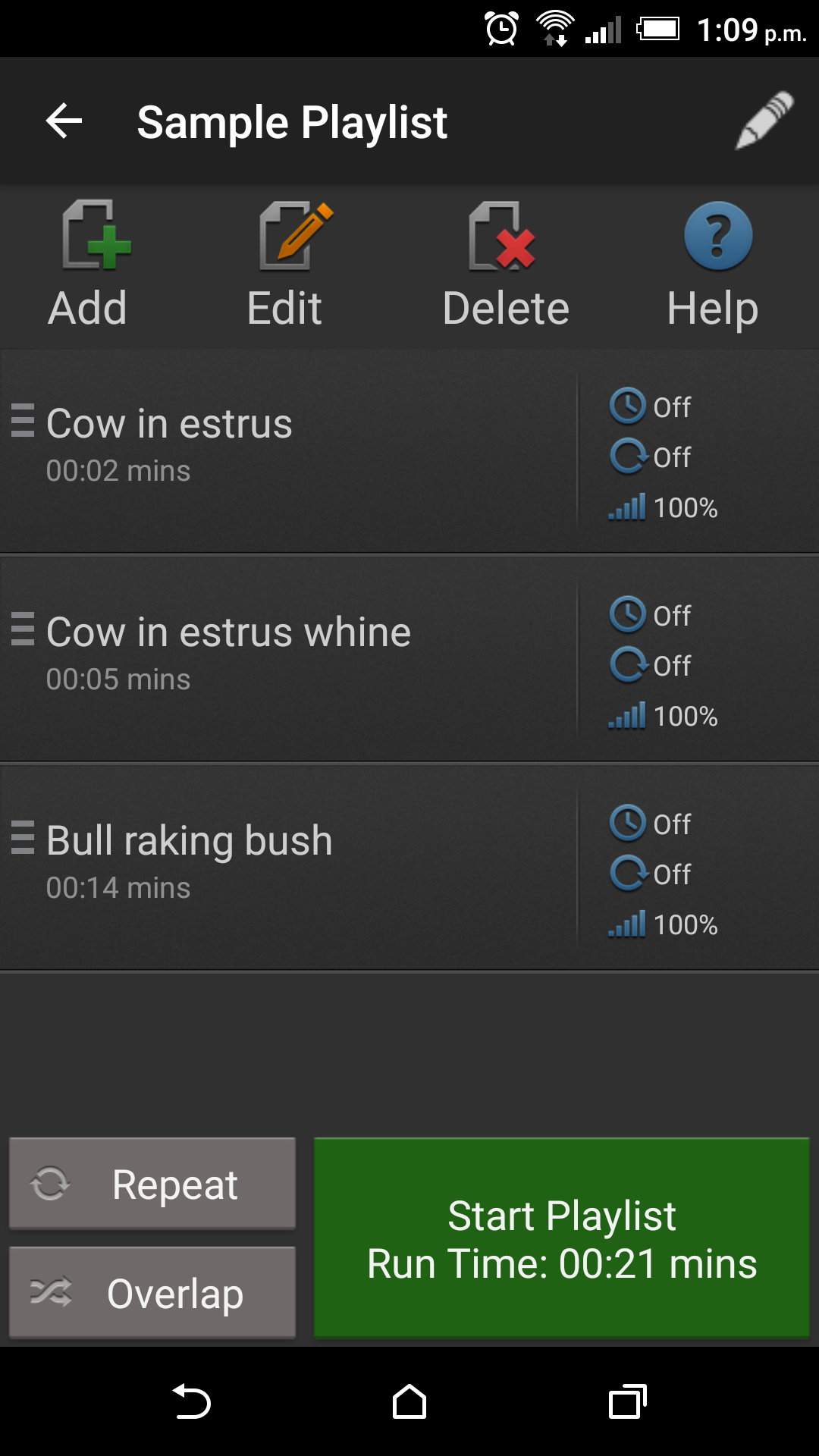Tap repeat loop icon for Cow in estrus whine
Screen dimensions: 819x1456
click(629, 665)
